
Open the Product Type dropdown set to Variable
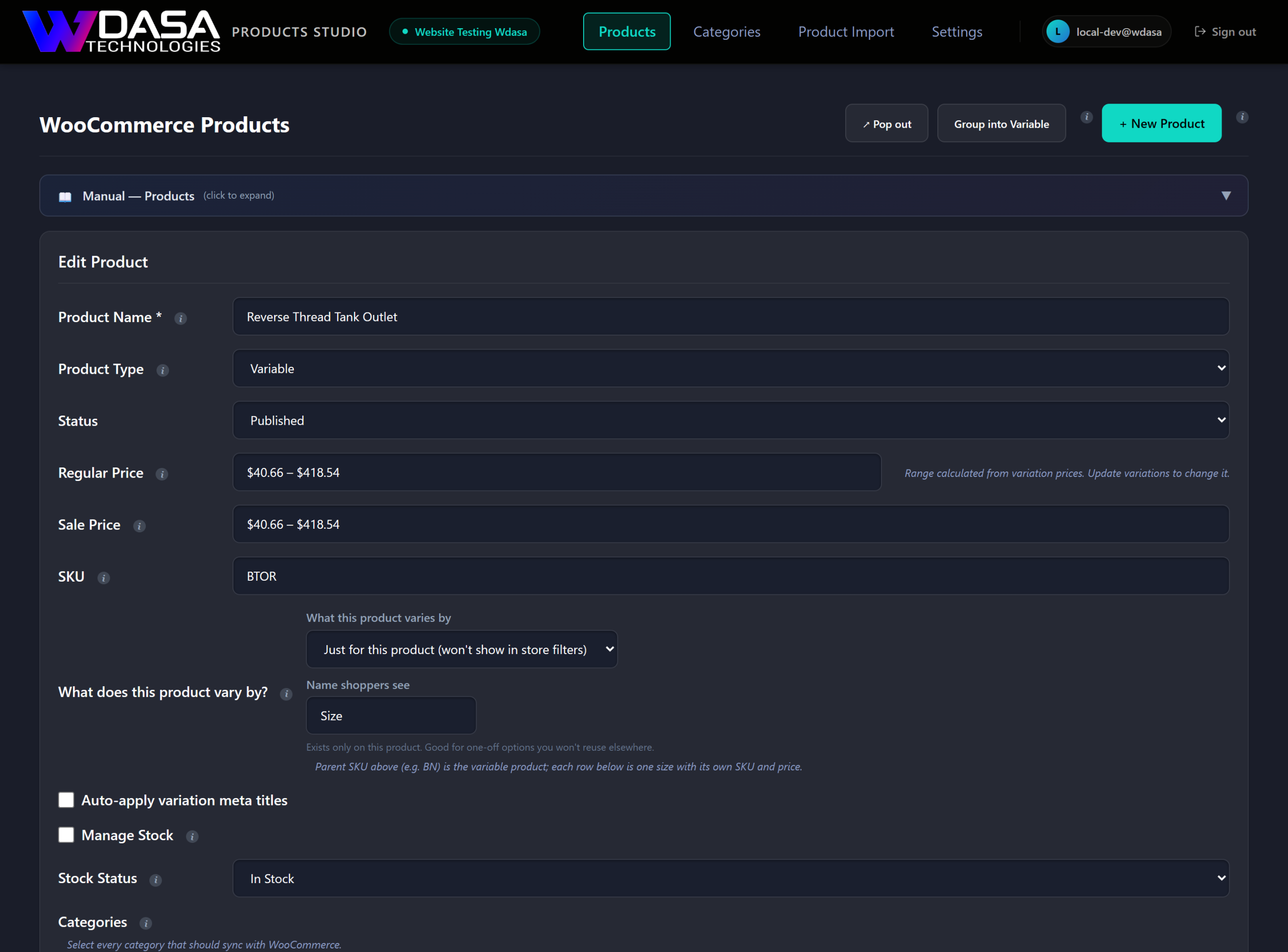click(731, 368)
